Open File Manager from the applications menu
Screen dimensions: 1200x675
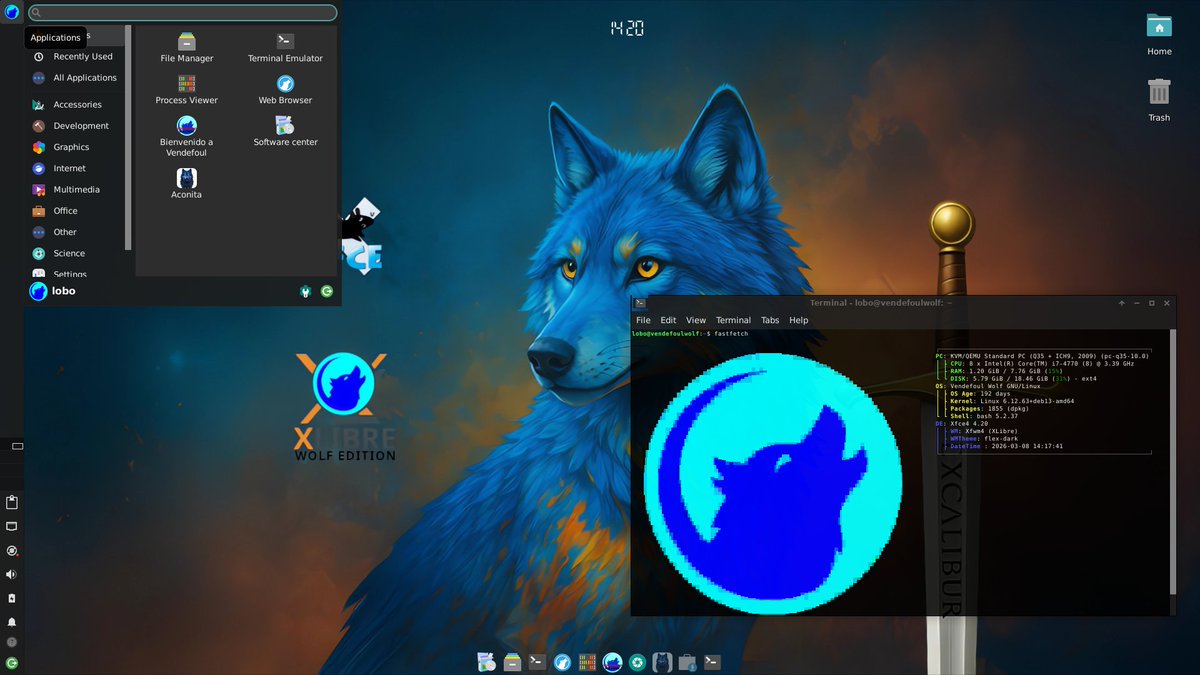187,47
